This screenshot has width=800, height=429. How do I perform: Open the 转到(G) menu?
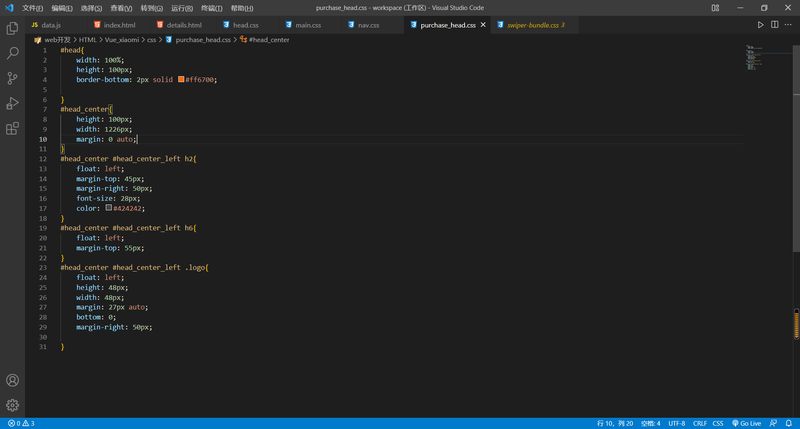point(152,8)
